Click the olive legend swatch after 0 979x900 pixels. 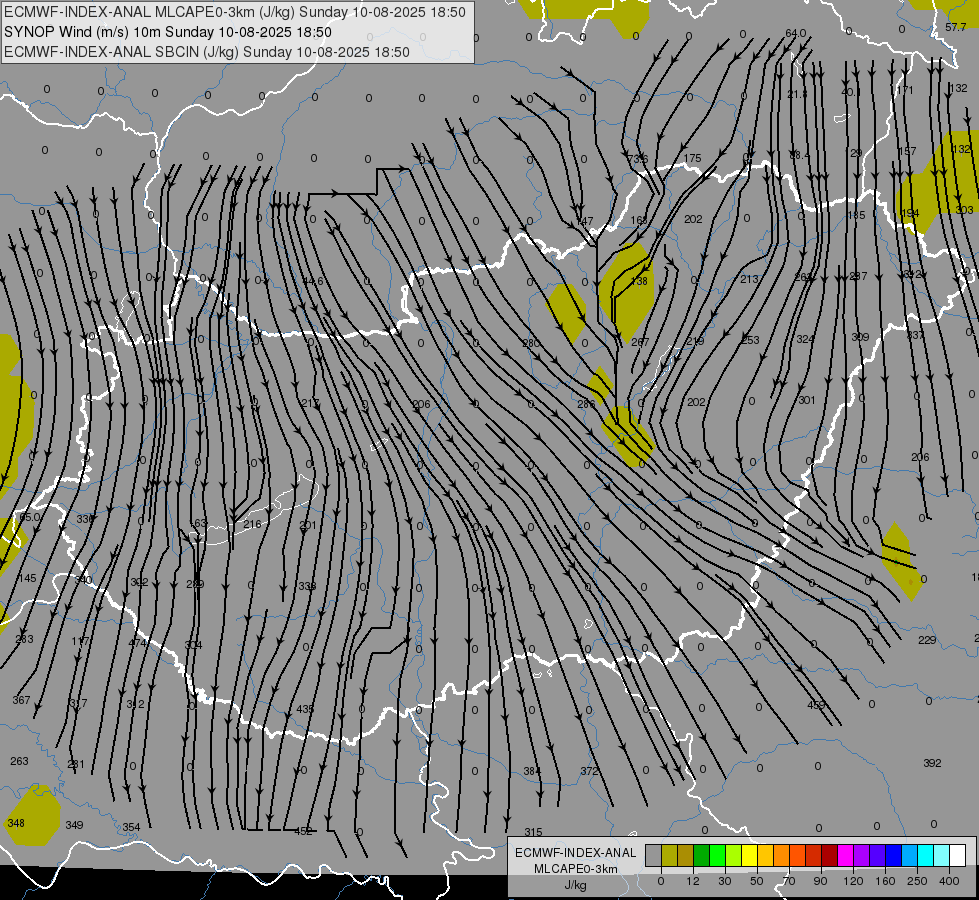[x=669, y=855]
